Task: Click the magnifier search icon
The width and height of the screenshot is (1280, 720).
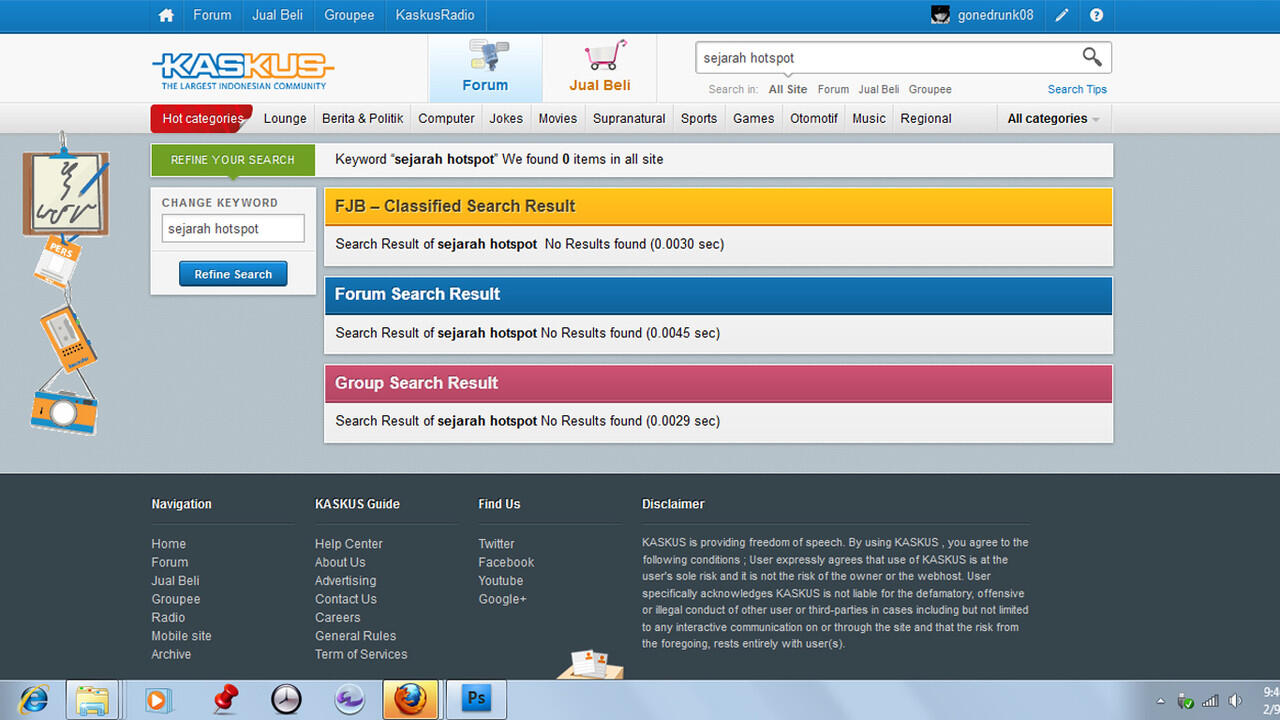Action: click(x=1092, y=57)
